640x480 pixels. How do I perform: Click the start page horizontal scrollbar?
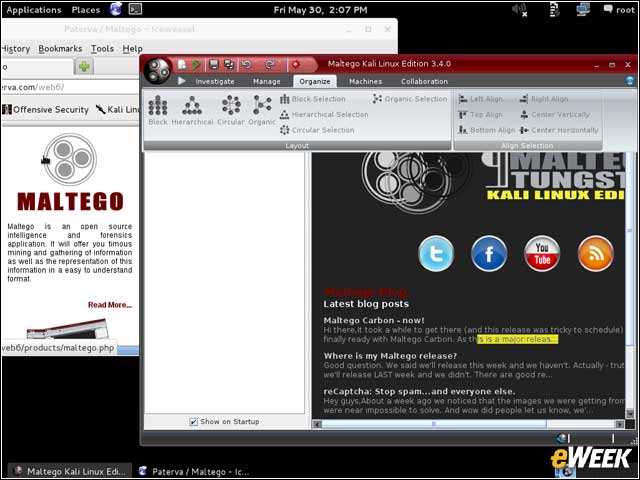click(434, 424)
